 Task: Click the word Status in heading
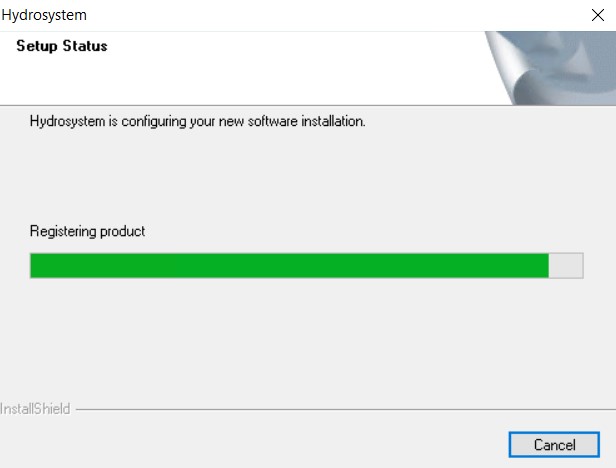[x=85, y=46]
